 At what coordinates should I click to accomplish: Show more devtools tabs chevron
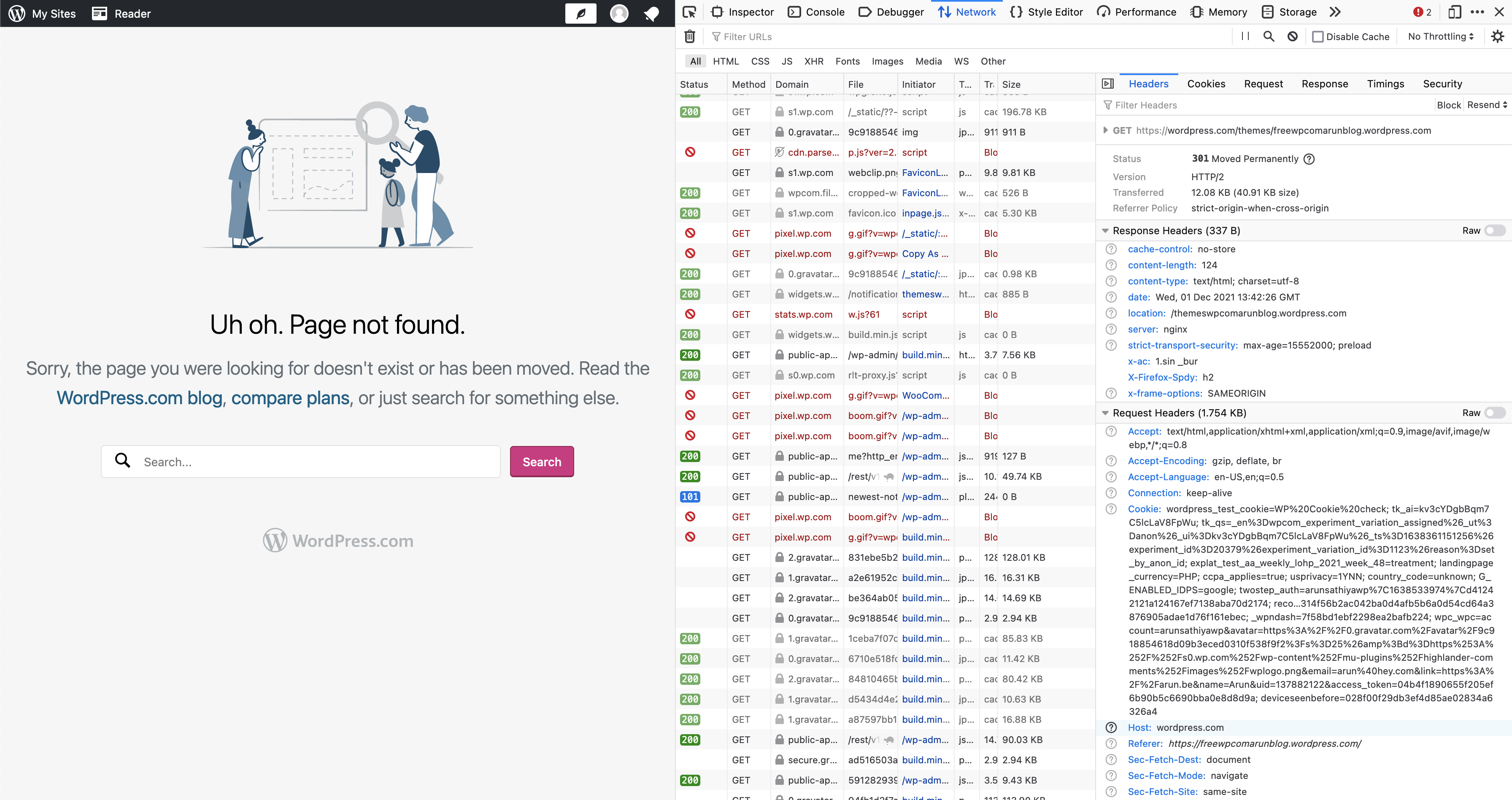(1335, 12)
